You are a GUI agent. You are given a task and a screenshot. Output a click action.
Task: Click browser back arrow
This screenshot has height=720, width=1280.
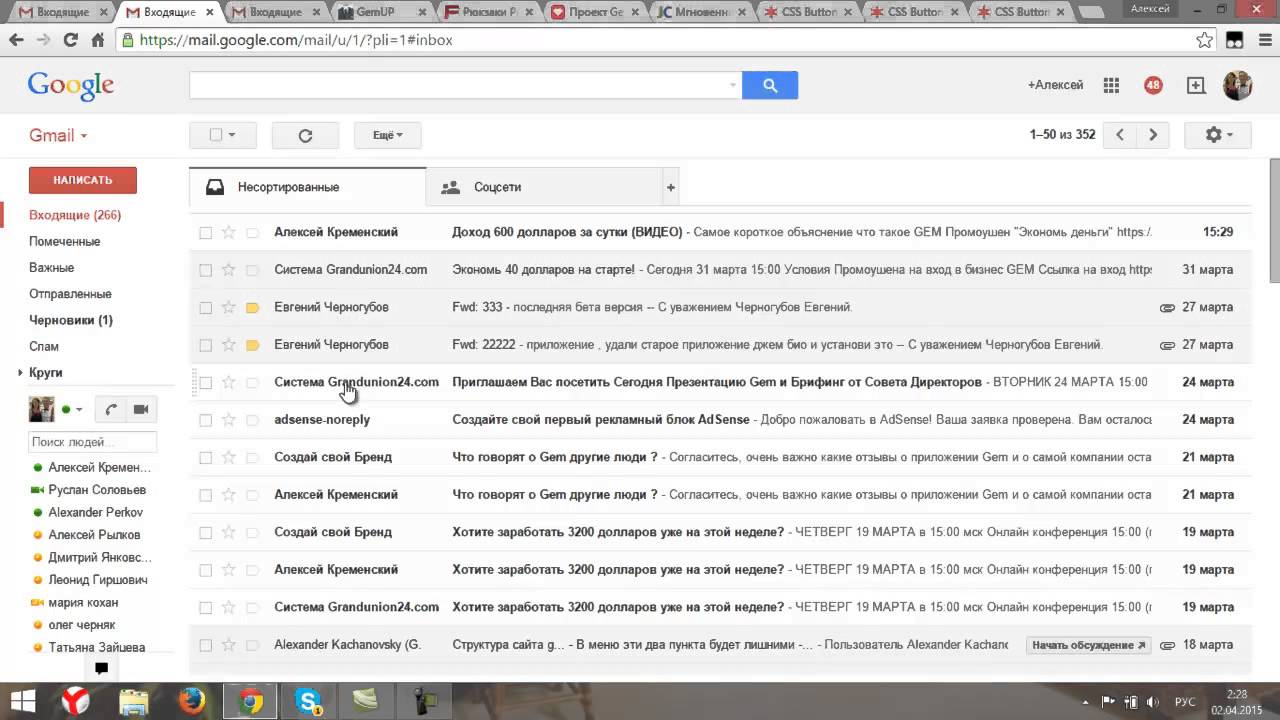pos(16,40)
